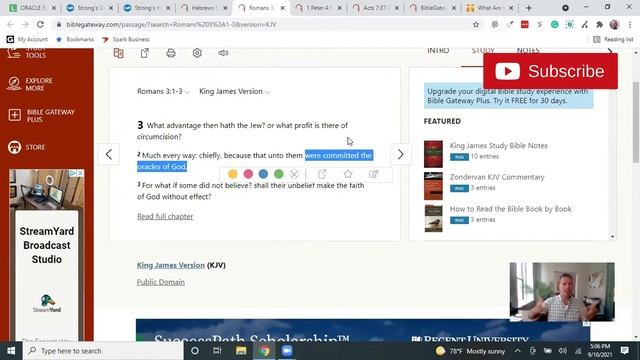Click the Windows Start button
The width and height of the screenshot is (640, 360).
click(x=11, y=351)
